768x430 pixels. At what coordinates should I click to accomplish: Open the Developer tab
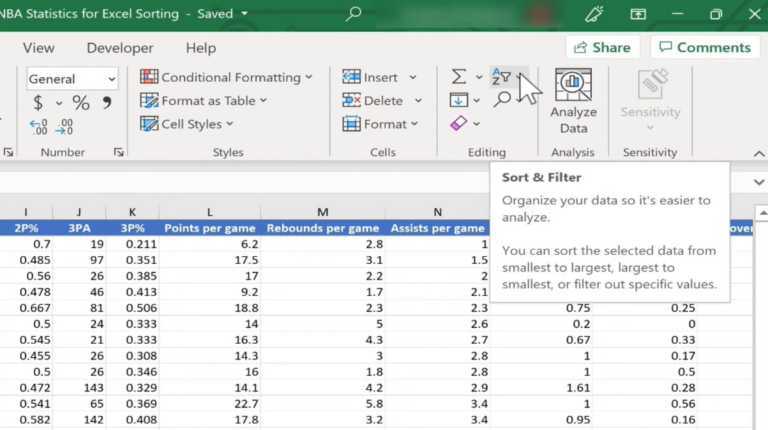(x=120, y=48)
